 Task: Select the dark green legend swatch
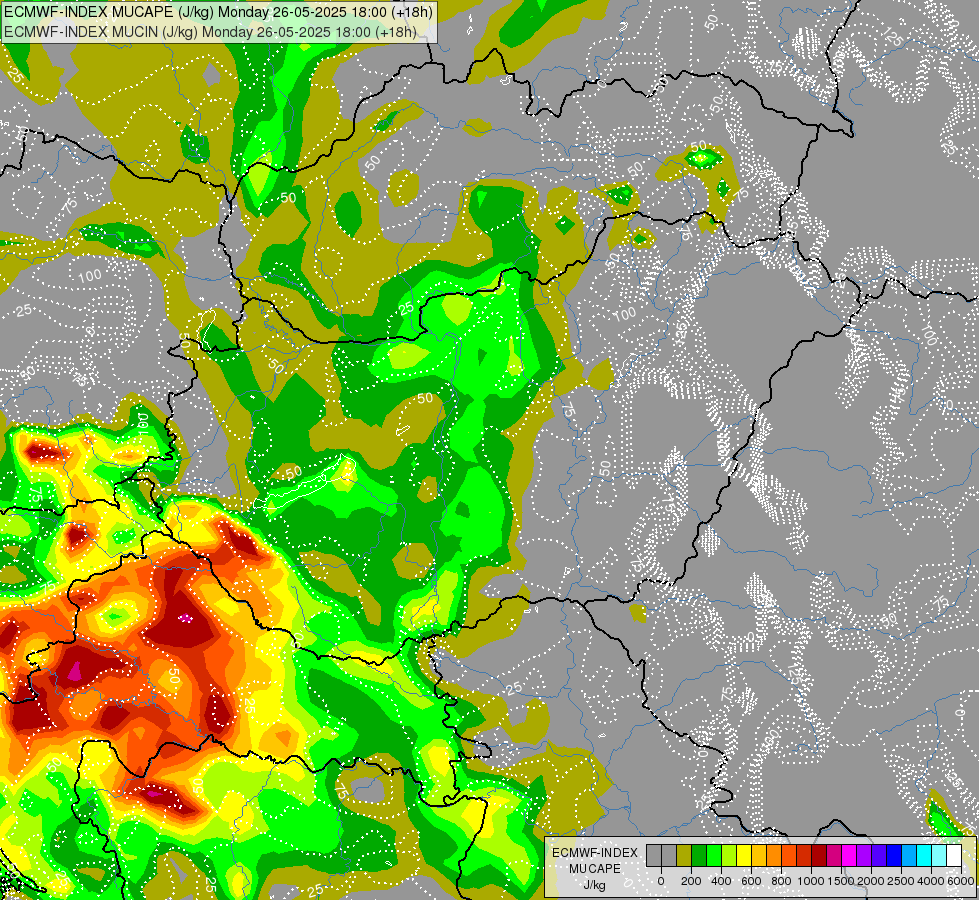(x=699, y=855)
